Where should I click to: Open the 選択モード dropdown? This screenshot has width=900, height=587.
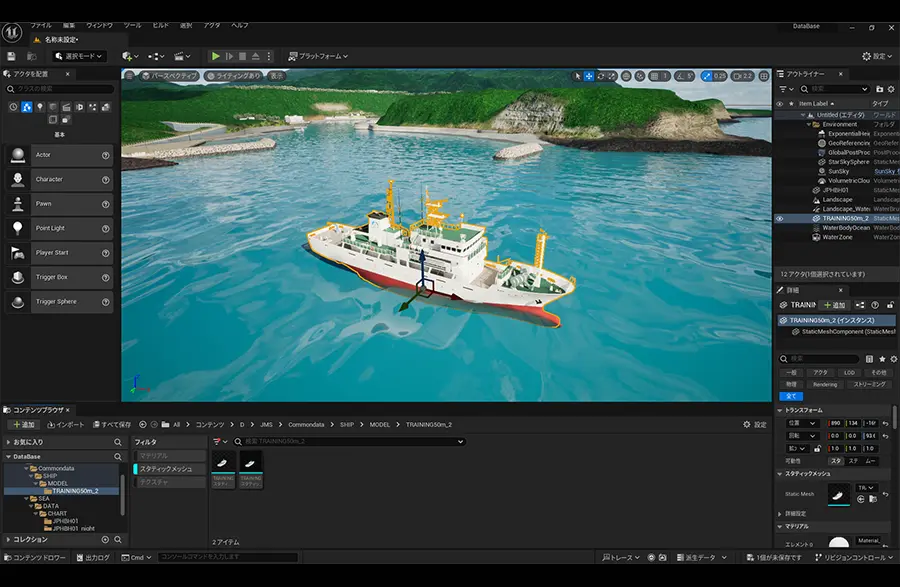pos(79,56)
